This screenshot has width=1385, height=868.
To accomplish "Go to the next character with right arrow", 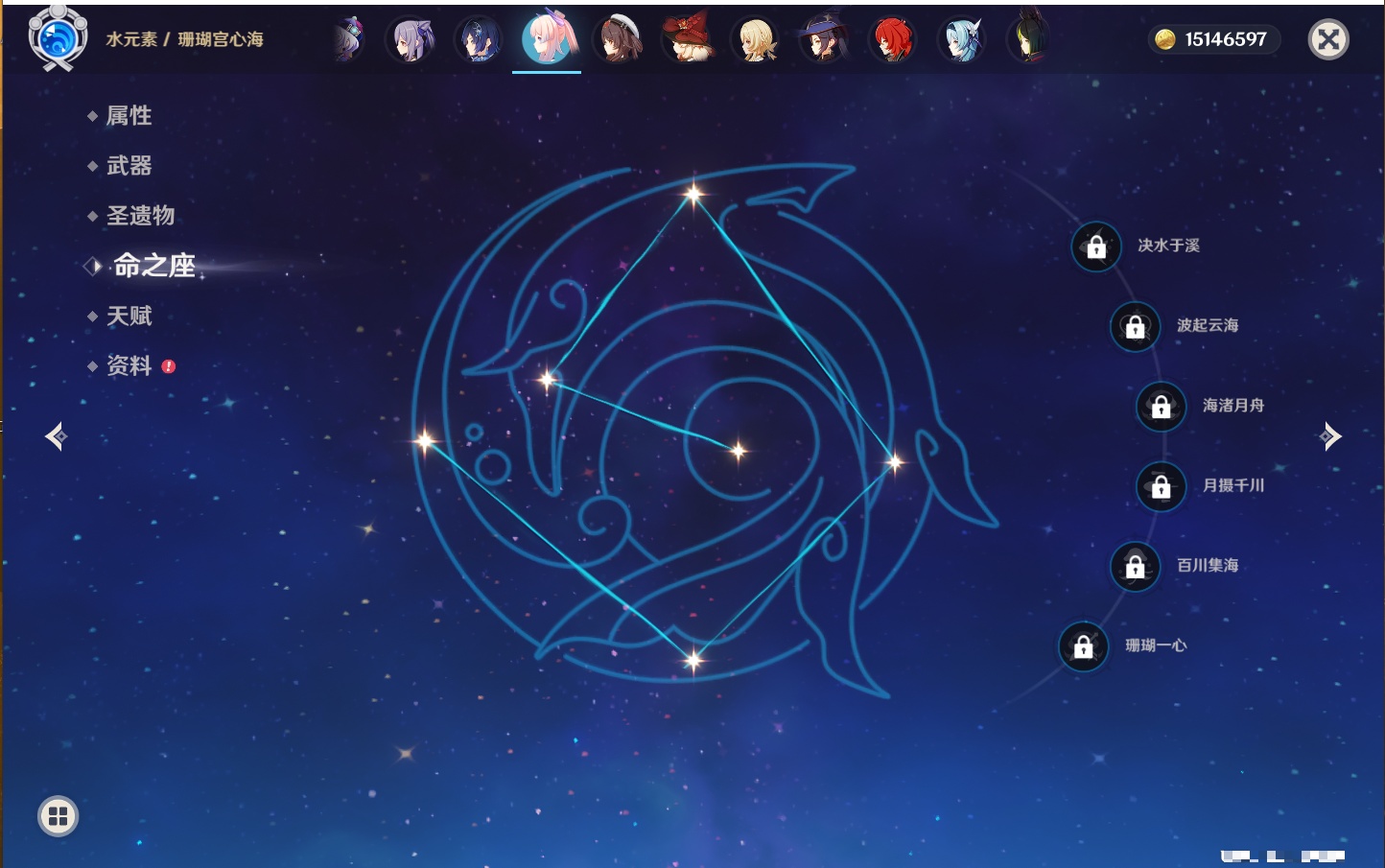I will coord(1329,436).
